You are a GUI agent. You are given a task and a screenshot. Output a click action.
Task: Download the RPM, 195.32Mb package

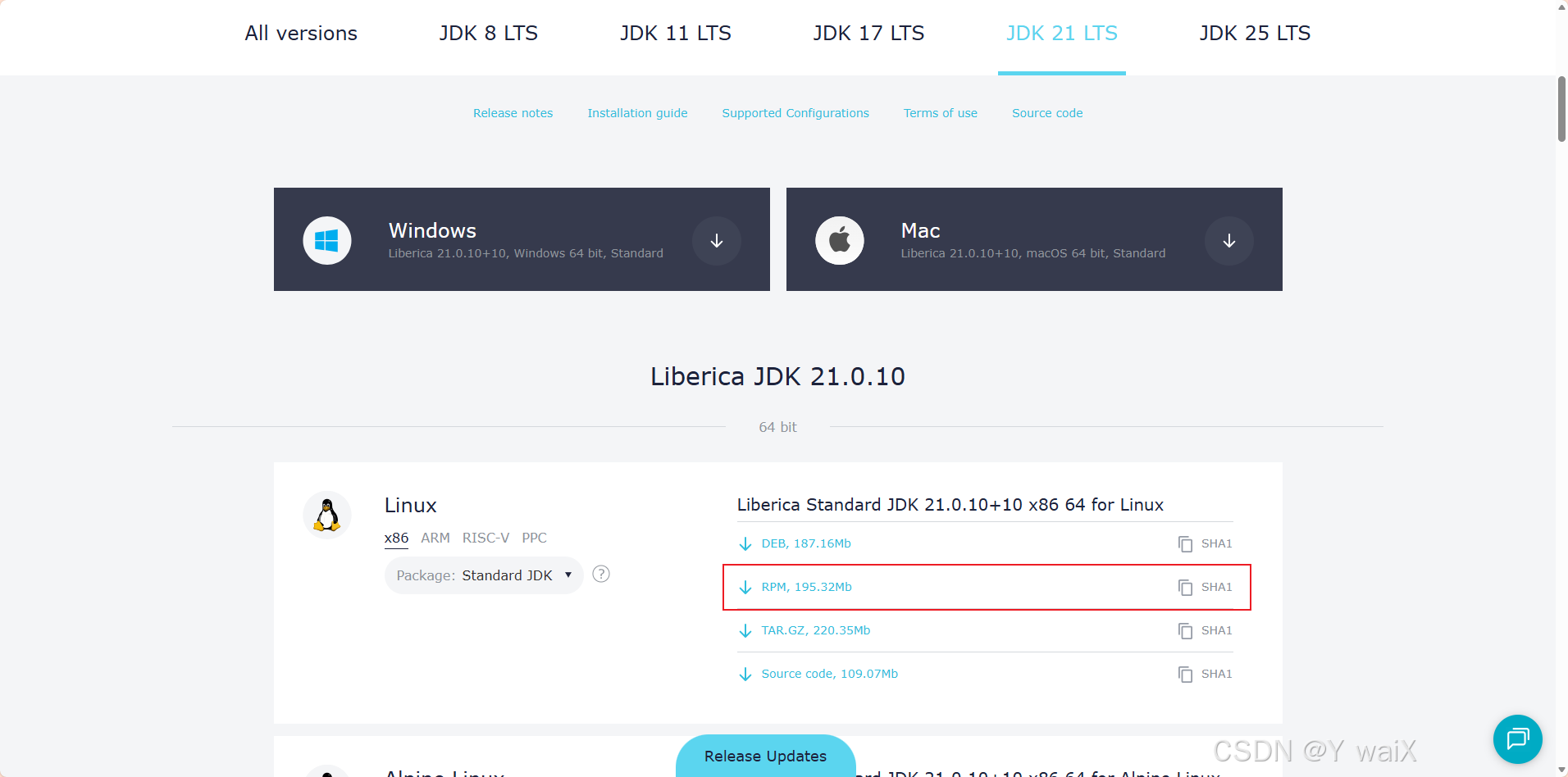tap(807, 588)
